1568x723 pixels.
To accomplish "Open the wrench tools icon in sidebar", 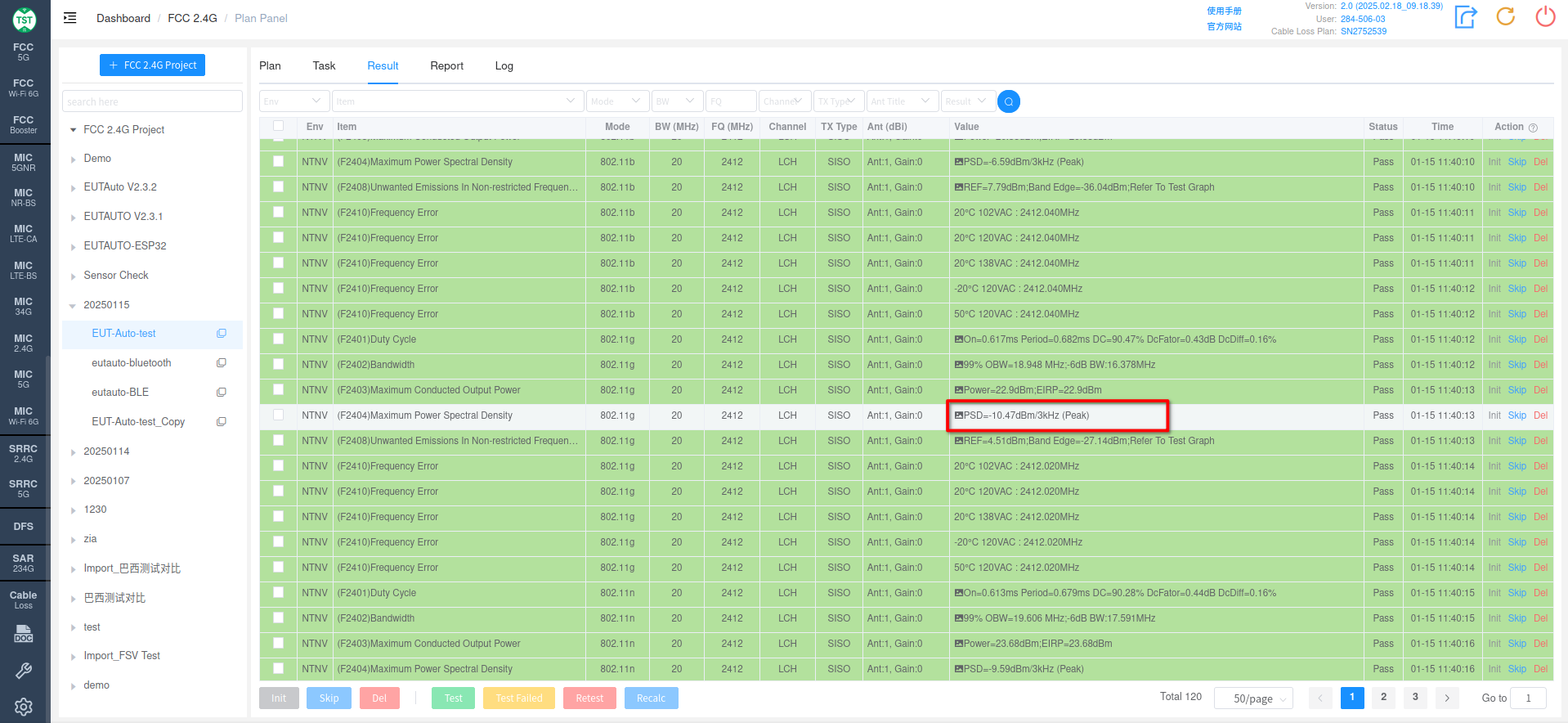I will click(x=23, y=671).
